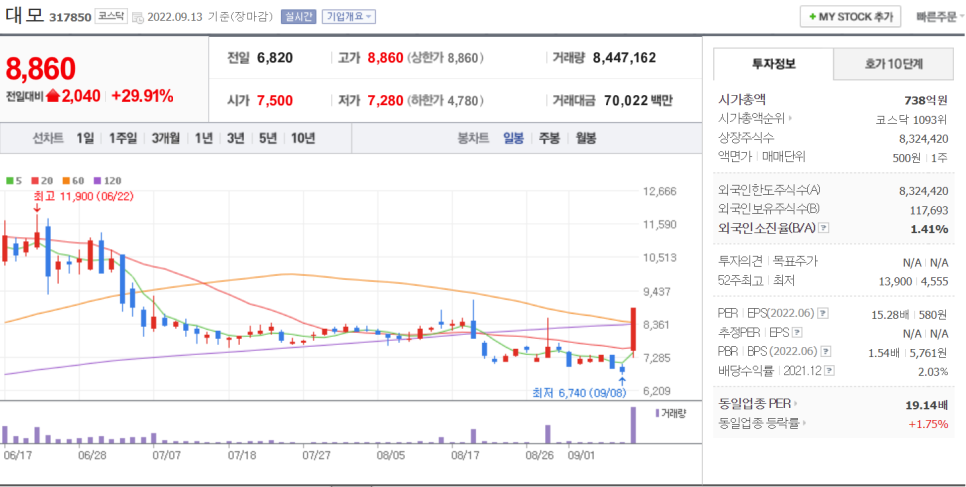Choose the 일봉 daily candle chart
Viewport: 966px width, 487px height.
[x=513, y=138]
